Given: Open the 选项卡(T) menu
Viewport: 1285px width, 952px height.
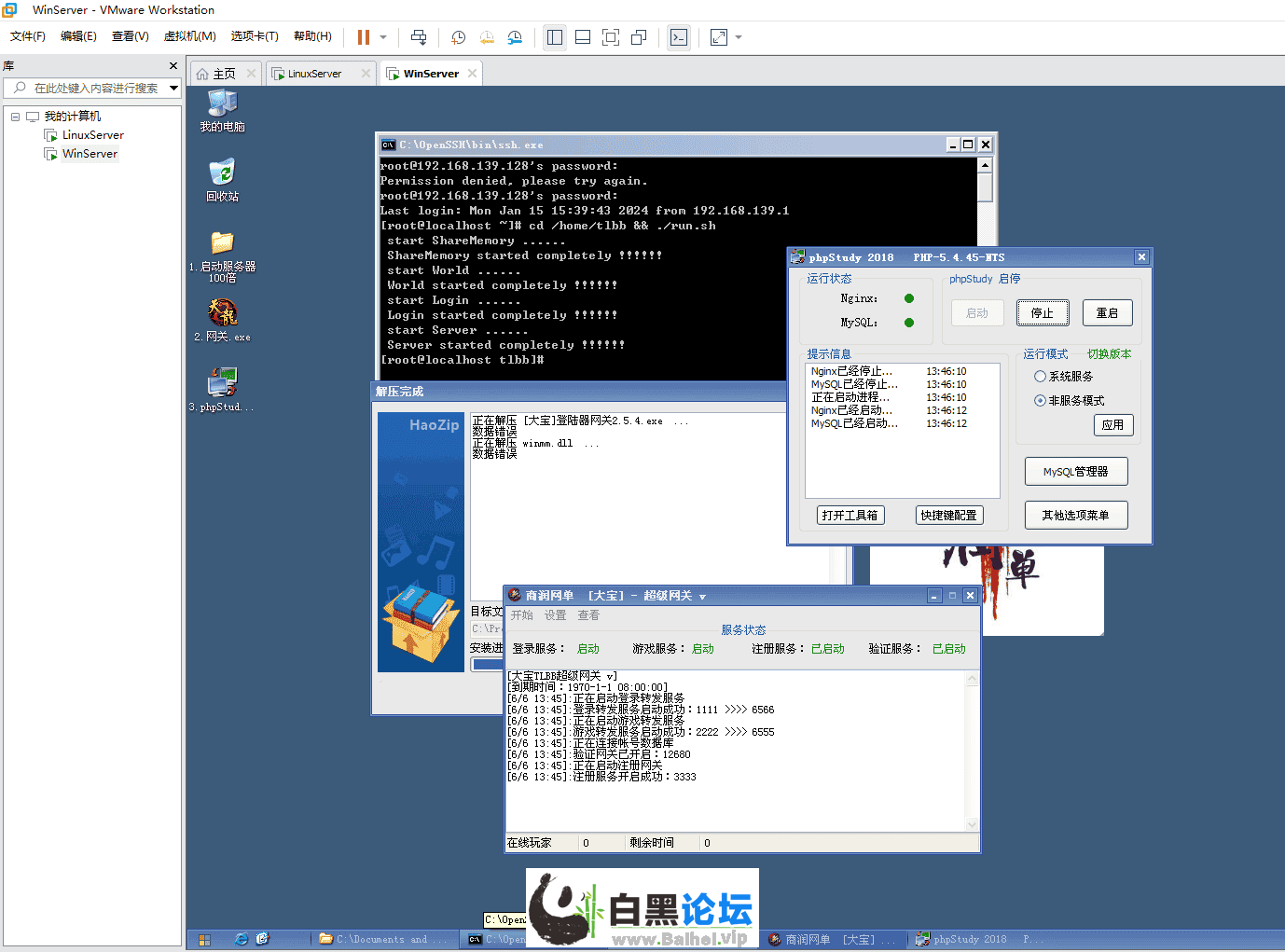Looking at the screenshot, I should click(x=255, y=36).
